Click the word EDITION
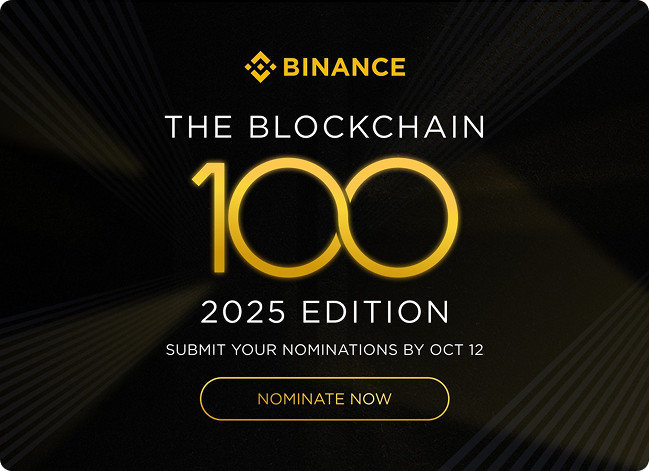This screenshot has height=471, width=649. 385,312
